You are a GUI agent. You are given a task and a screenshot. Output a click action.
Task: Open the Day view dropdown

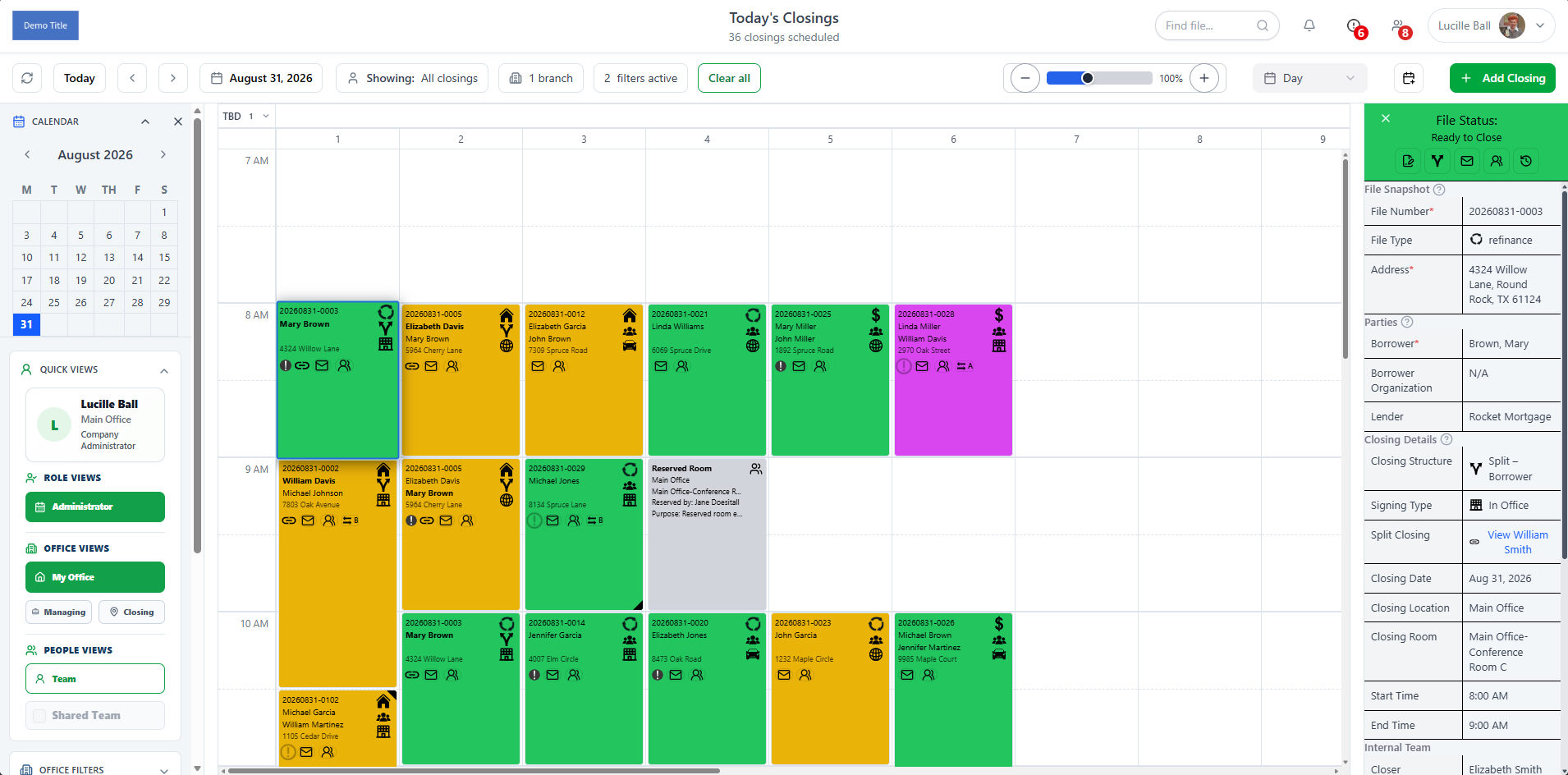pos(1309,78)
